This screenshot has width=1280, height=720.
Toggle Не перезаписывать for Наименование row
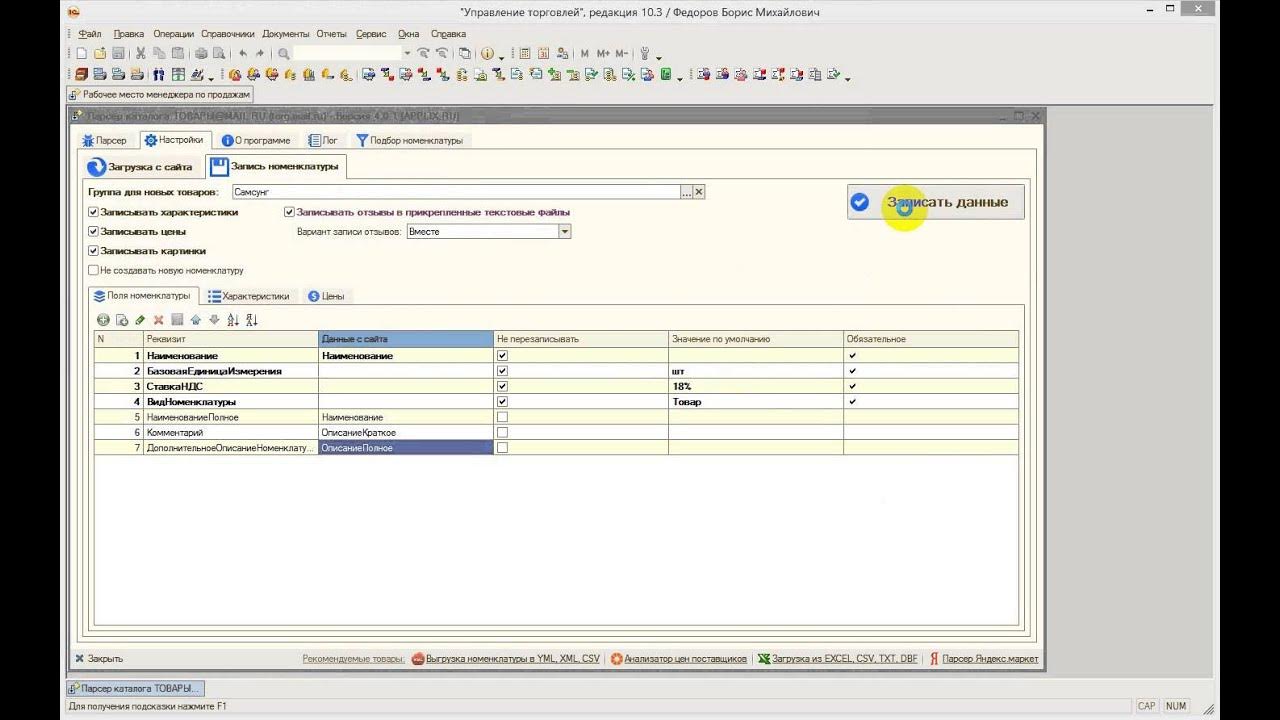502,355
